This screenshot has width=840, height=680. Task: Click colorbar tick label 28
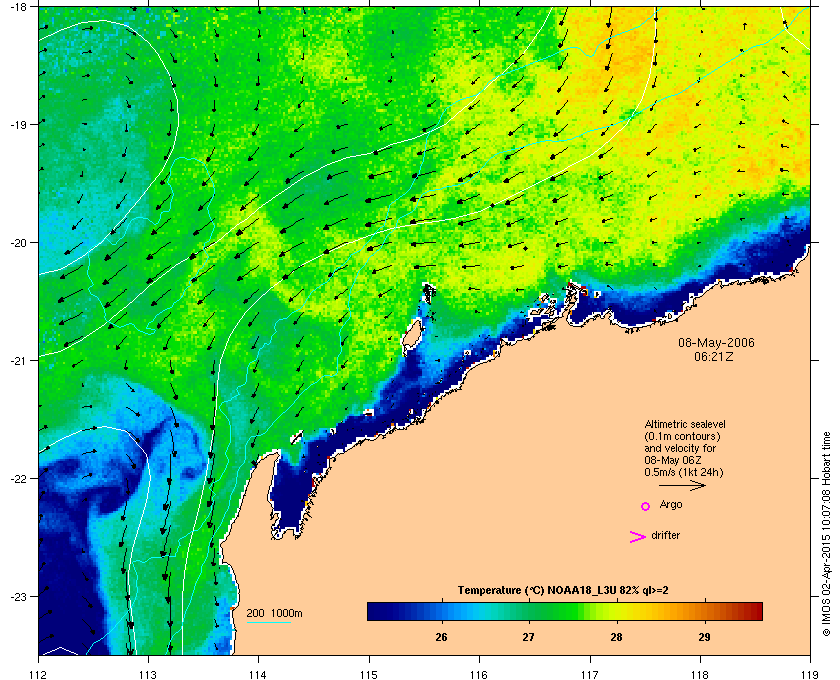pos(617,637)
